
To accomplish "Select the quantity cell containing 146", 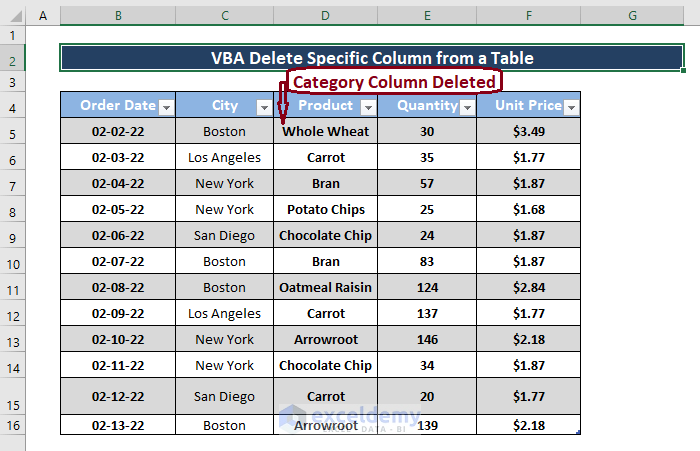I will (x=427, y=339).
